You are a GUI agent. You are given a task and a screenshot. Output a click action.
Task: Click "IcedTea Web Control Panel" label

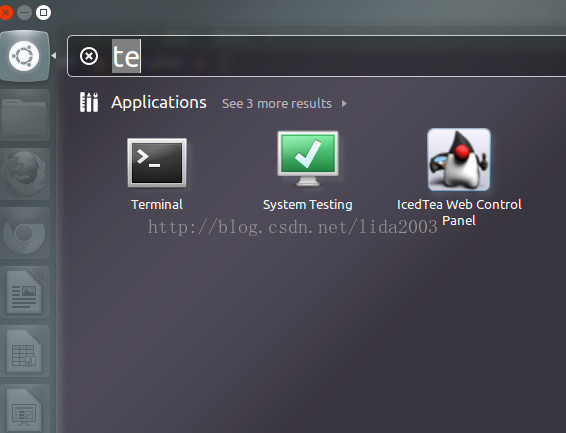click(459, 212)
